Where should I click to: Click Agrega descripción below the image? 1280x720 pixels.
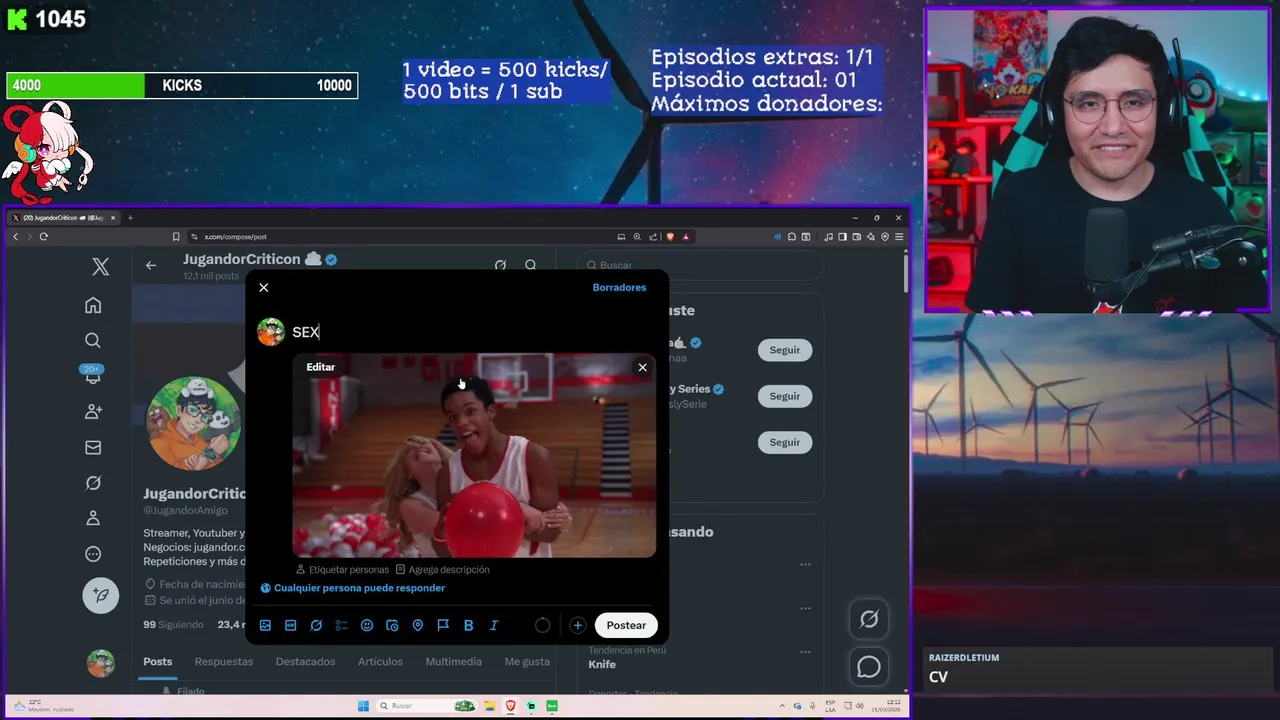(442, 569)
